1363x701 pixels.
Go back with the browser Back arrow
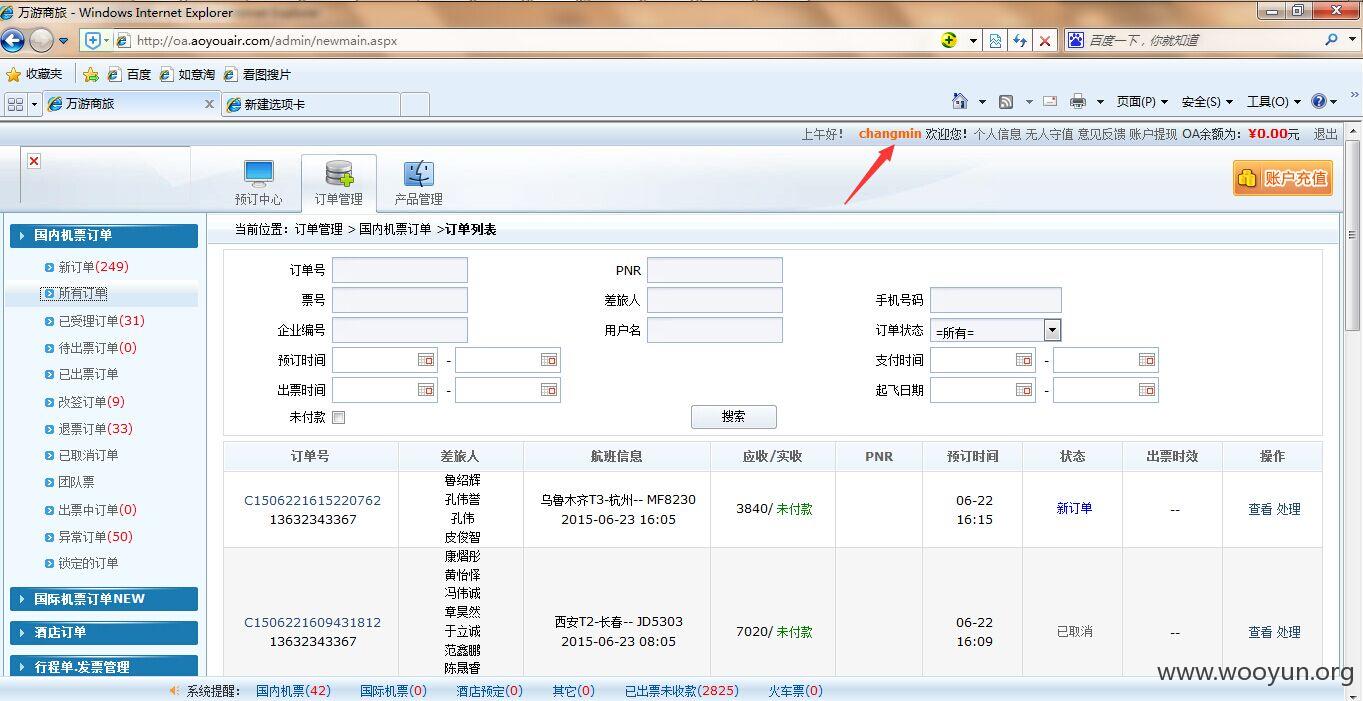[12, 40]
